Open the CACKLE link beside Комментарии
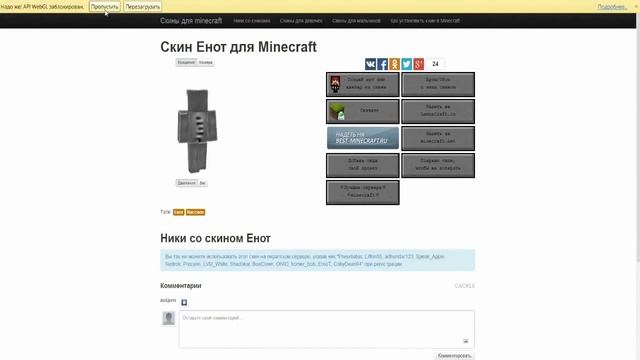The height and width of the screenshot is (360, 640). [464, 286]
